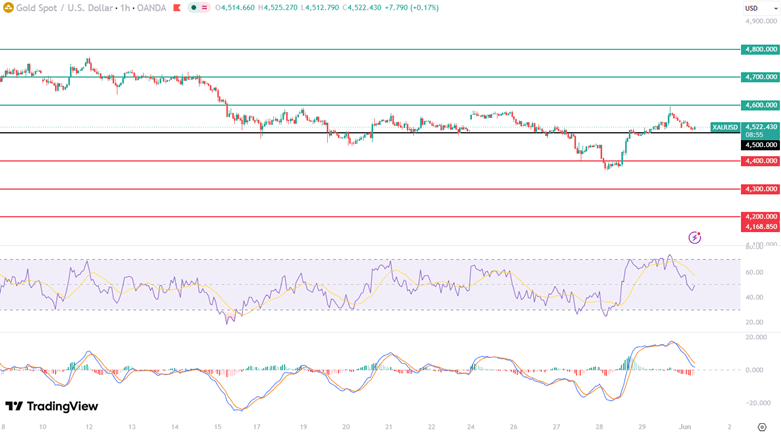Screen dimensions: 781x435
Task: Select the 4,600.000 price level label
Action: (x=760, y=105)
